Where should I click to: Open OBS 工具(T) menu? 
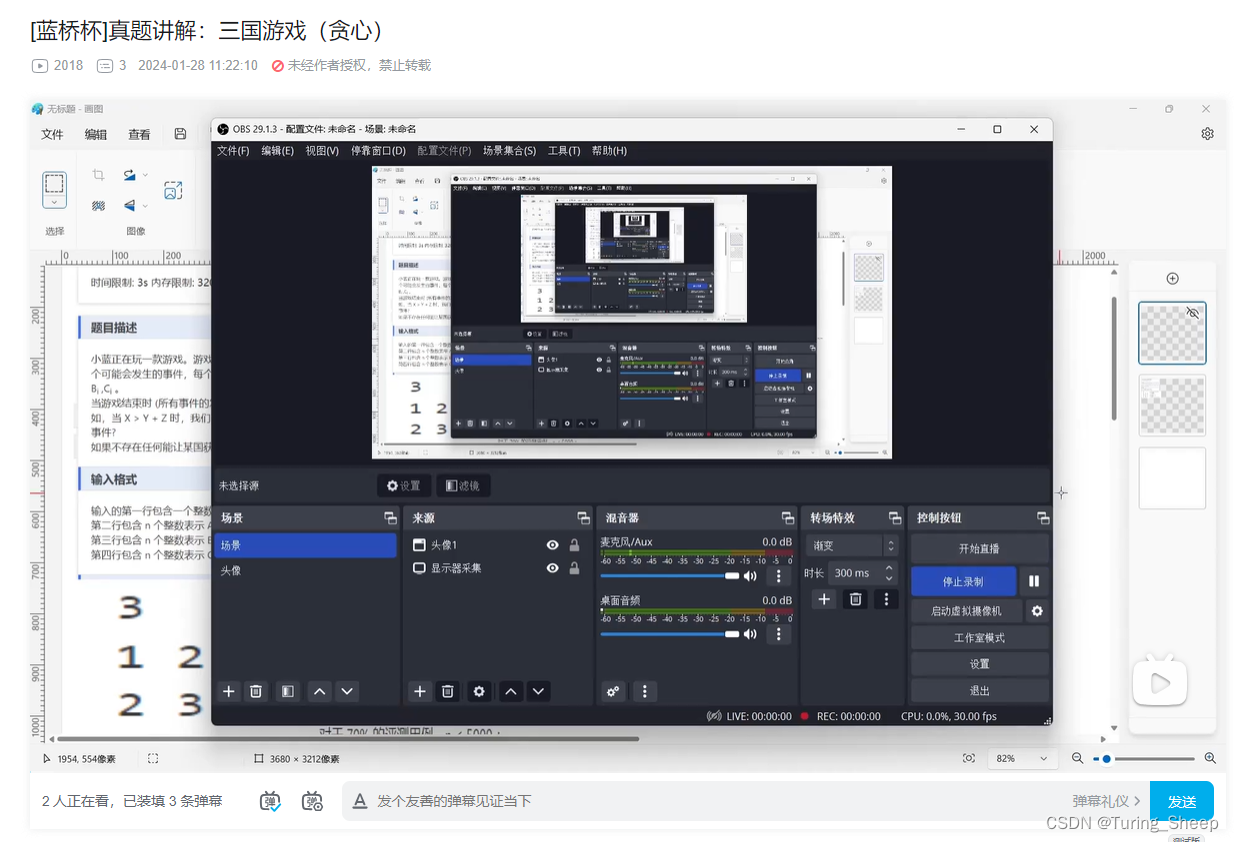[564, 151]
